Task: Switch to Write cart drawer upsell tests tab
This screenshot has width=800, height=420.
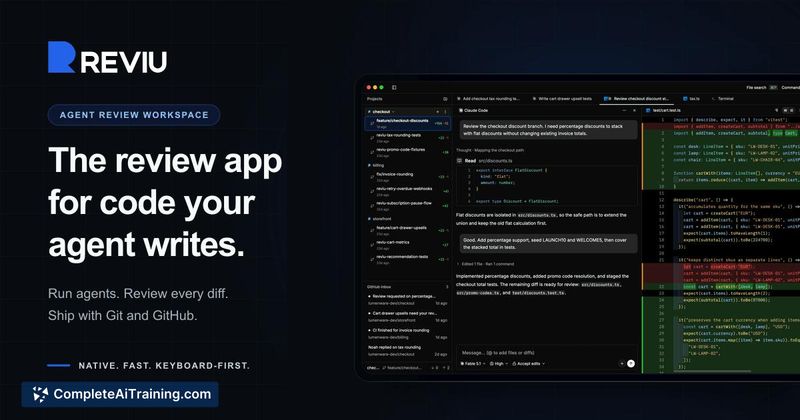Action: [562, 98]
